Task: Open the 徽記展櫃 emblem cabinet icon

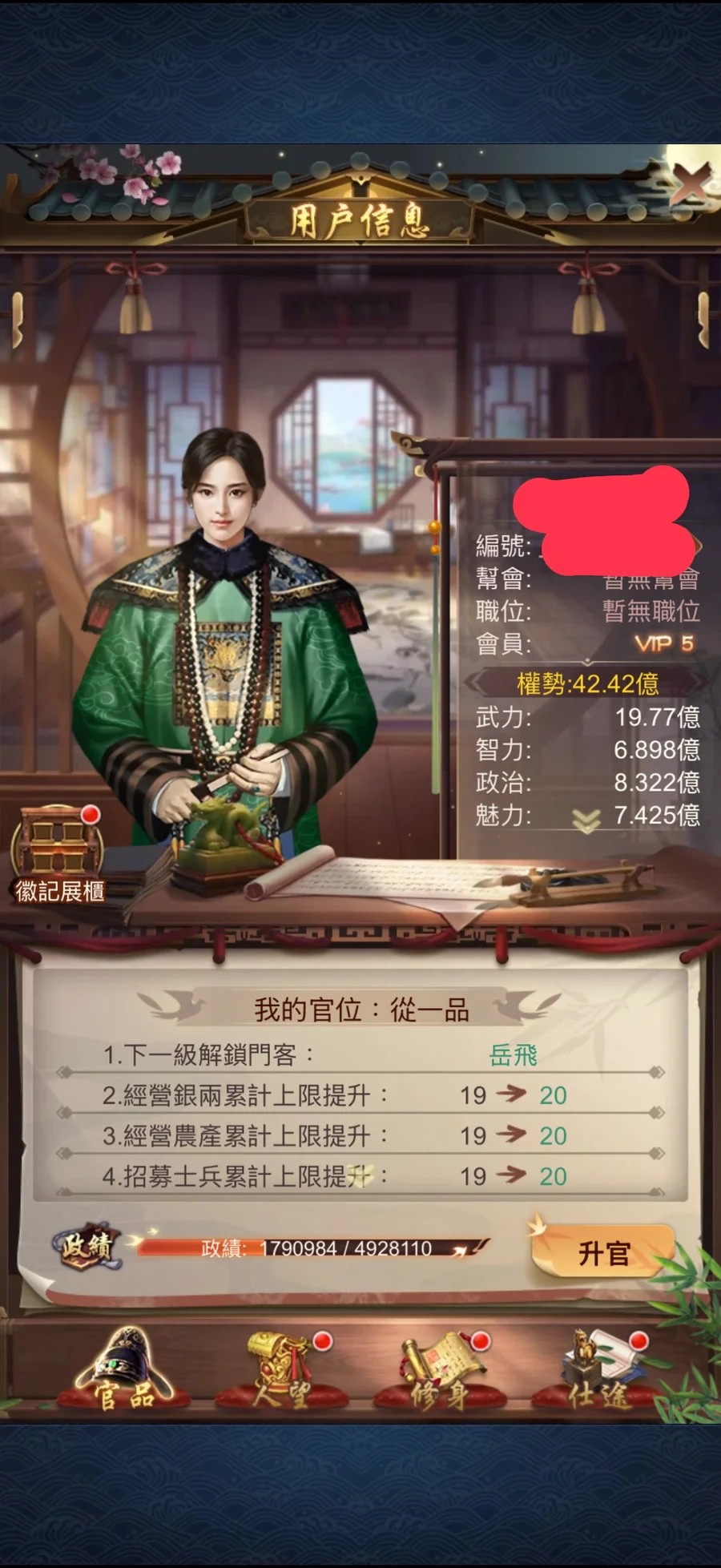Action: 58,853
